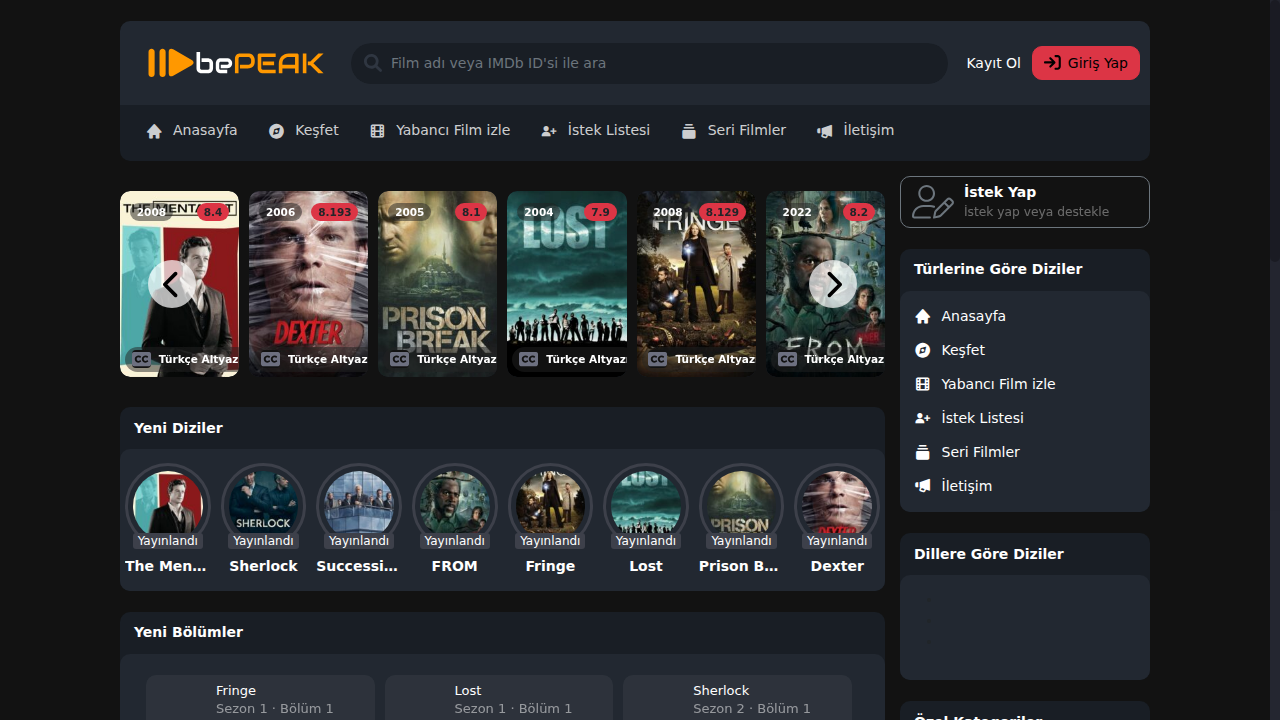The image size is (1280, 720).
Task: Click the red Giriş Yap button
Action: pos(1086,63)
